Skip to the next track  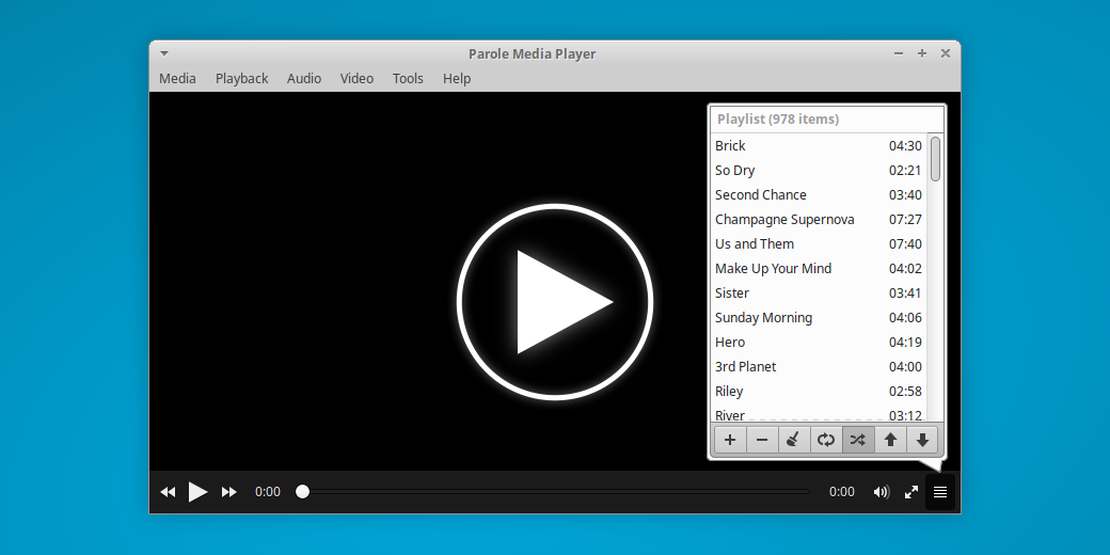coord(229,492)
